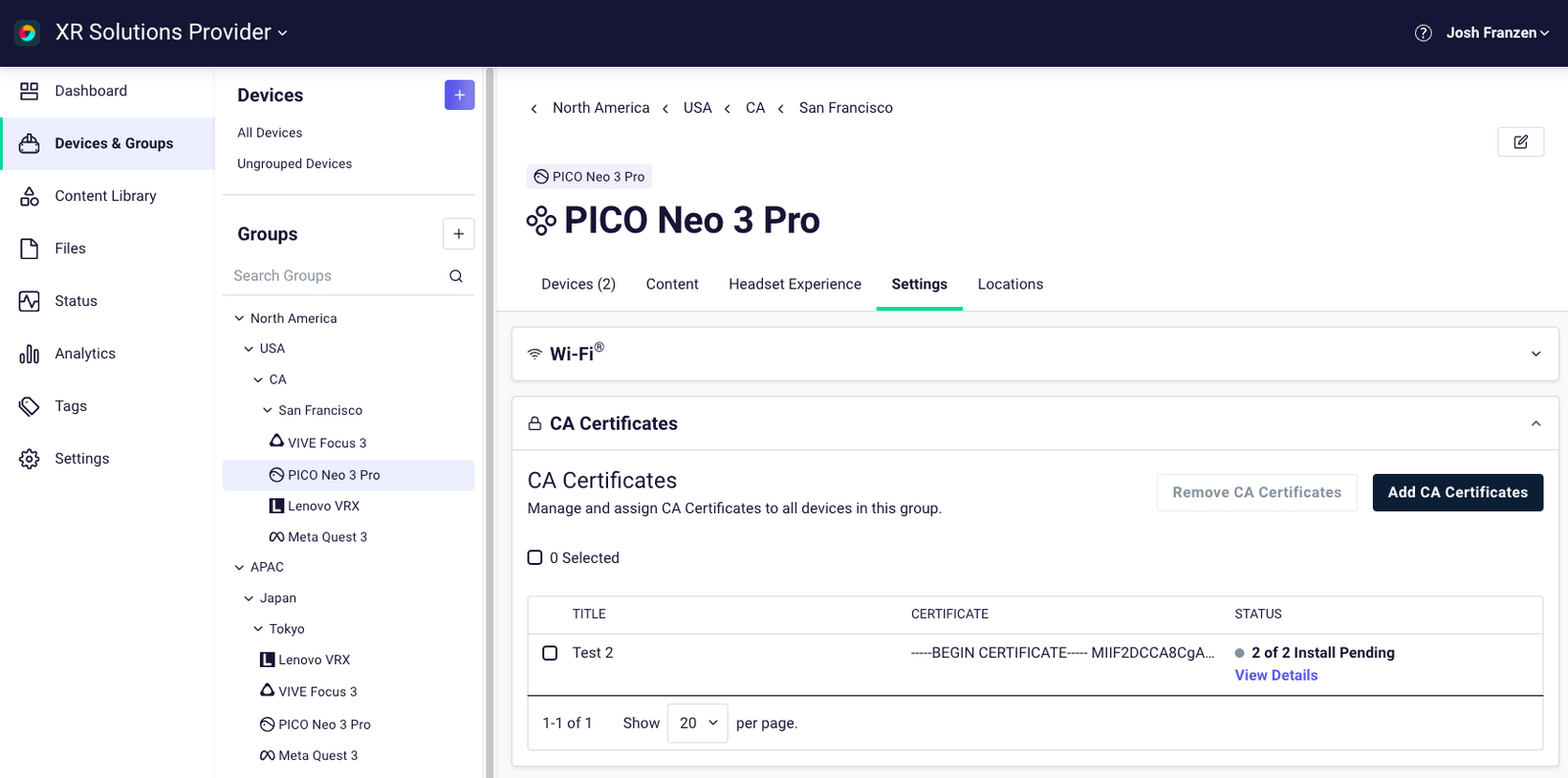The image size is (1568, 778).
Task: Click the groups panel vertical scrollbar
Action: click(490, 422)
